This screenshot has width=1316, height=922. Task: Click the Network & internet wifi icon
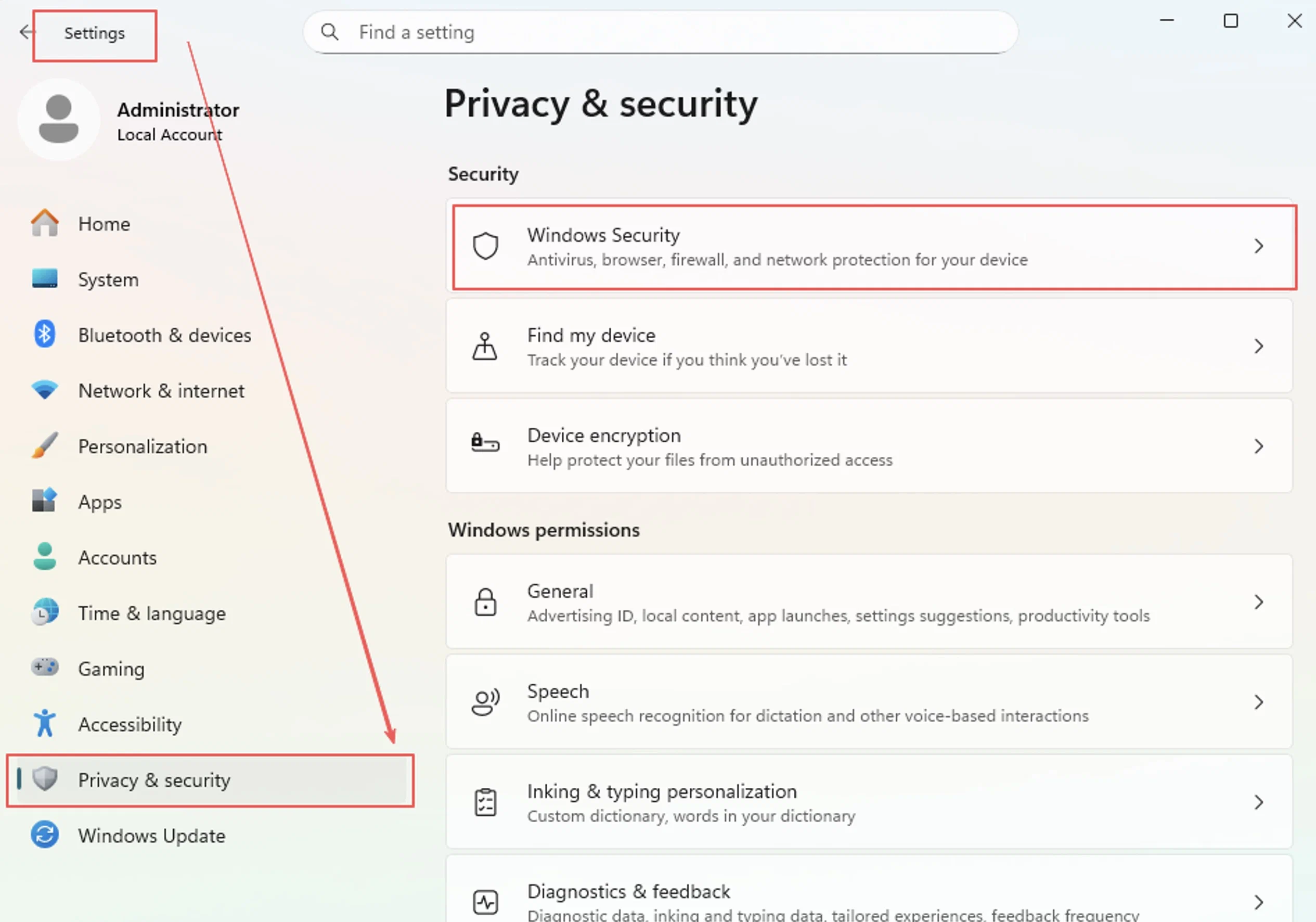pyautogui.click(x=45, y=390)
